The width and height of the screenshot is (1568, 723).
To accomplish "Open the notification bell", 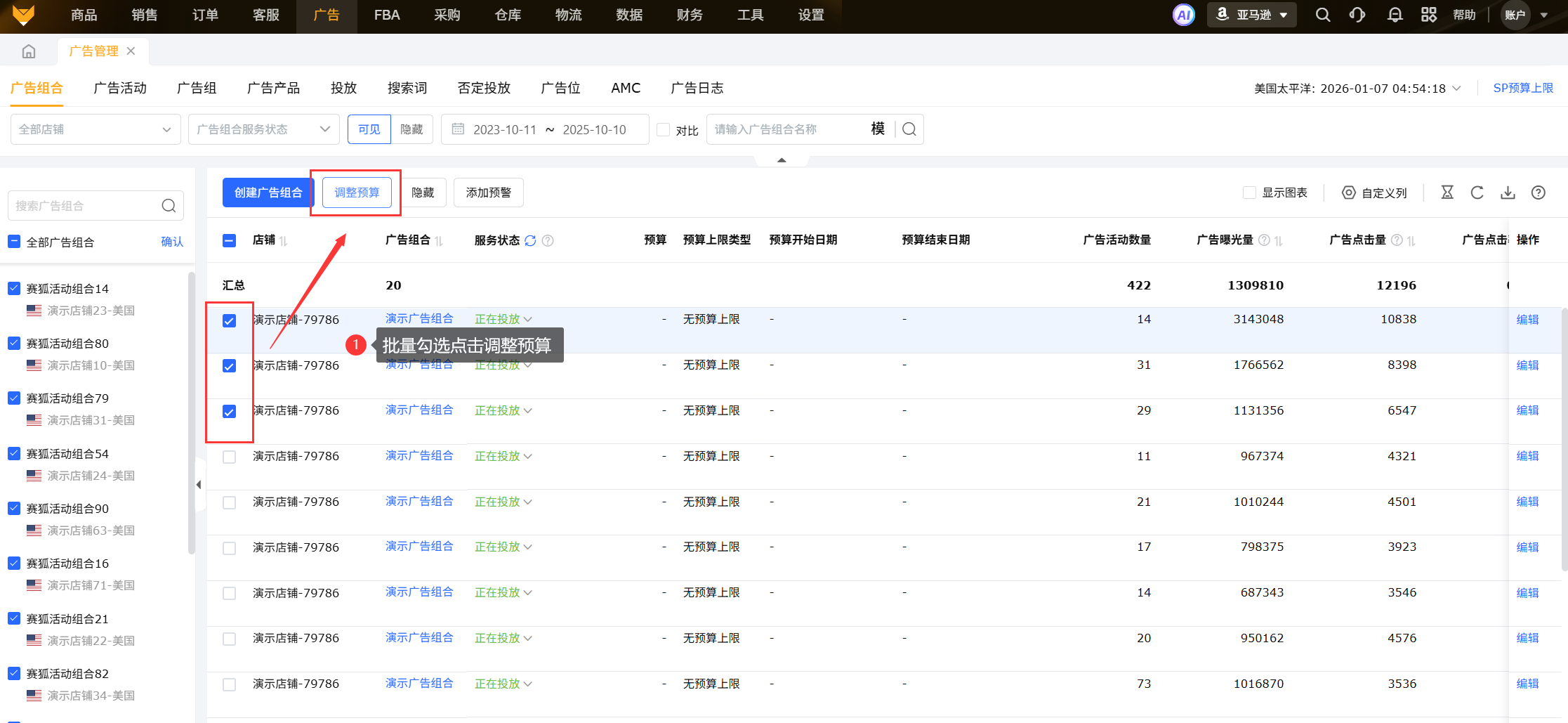I will (1395, 15).
